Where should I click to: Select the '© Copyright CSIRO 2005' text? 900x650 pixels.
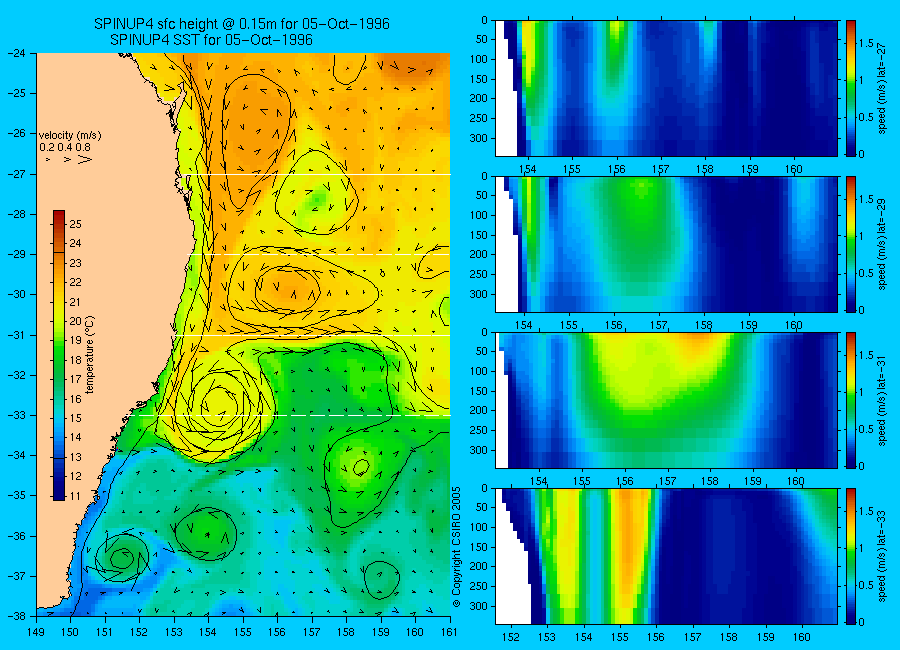(x=456, y=547)
